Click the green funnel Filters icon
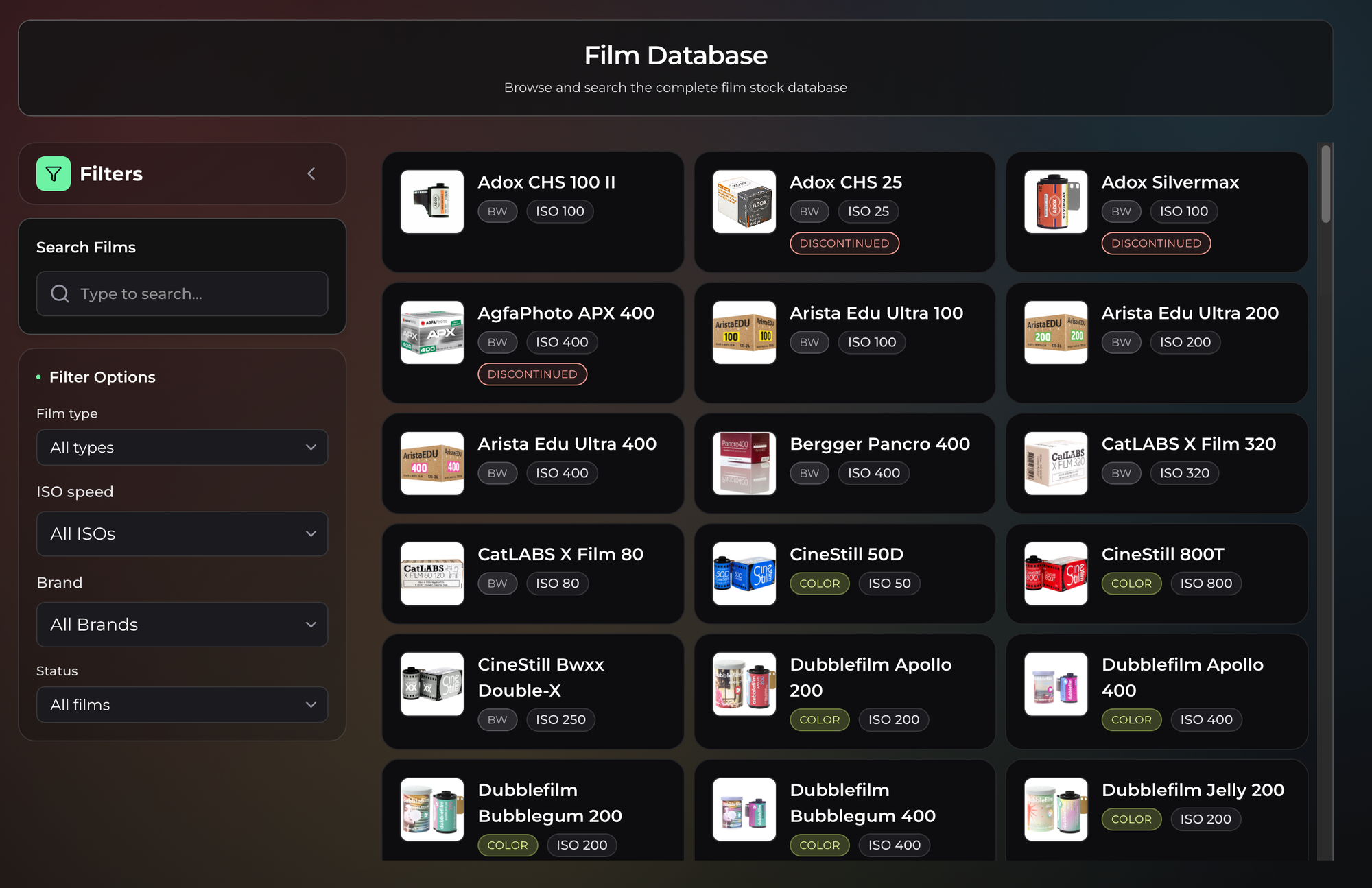This screenshot has width=1372, height=888. 54,173
